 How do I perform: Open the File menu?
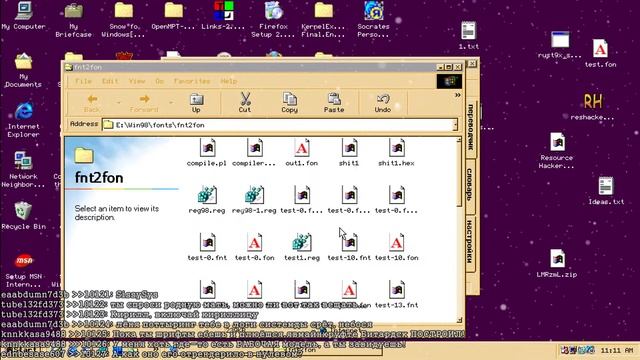pos(83,81)
